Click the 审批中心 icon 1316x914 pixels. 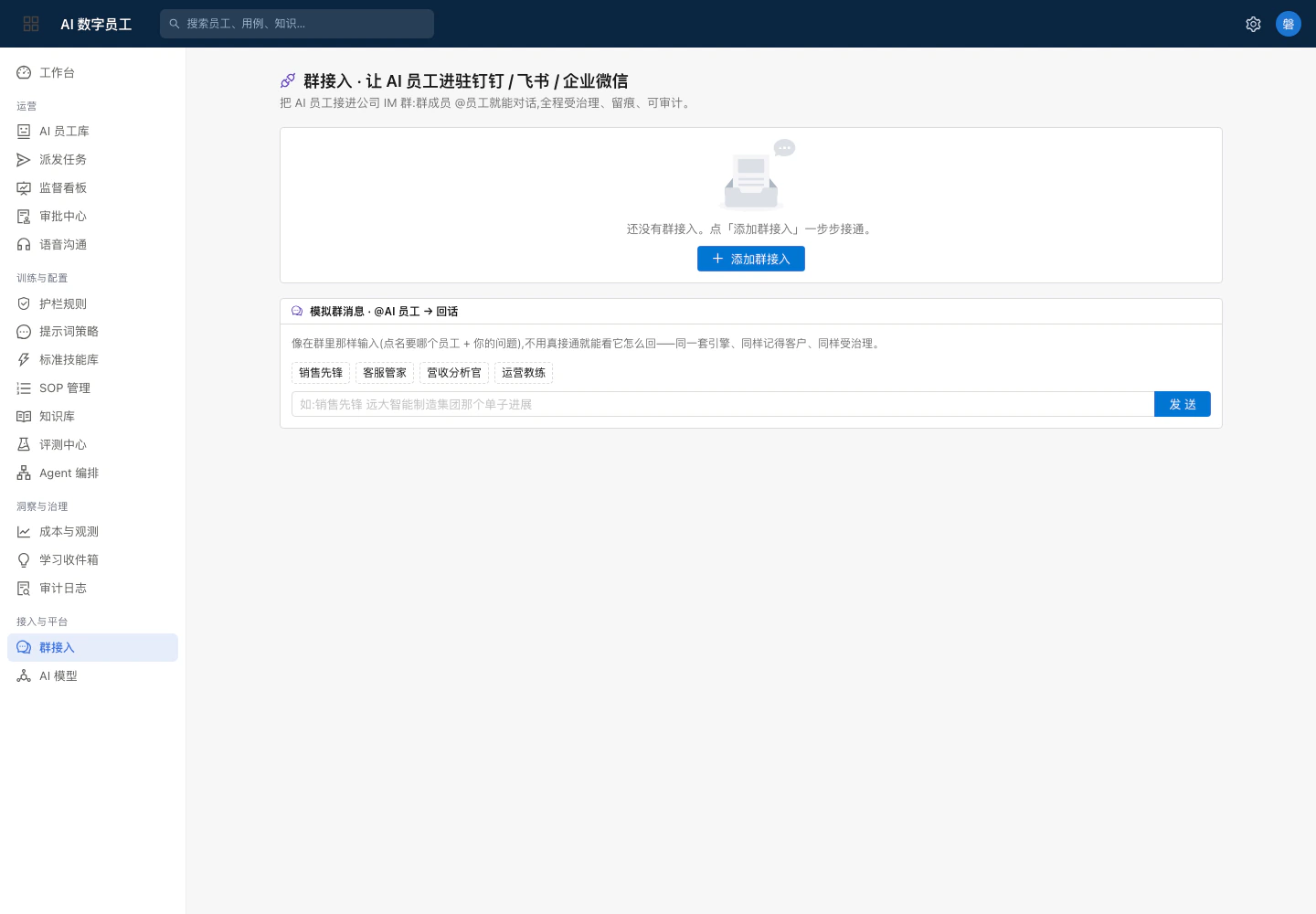click(x=24, y=217)
